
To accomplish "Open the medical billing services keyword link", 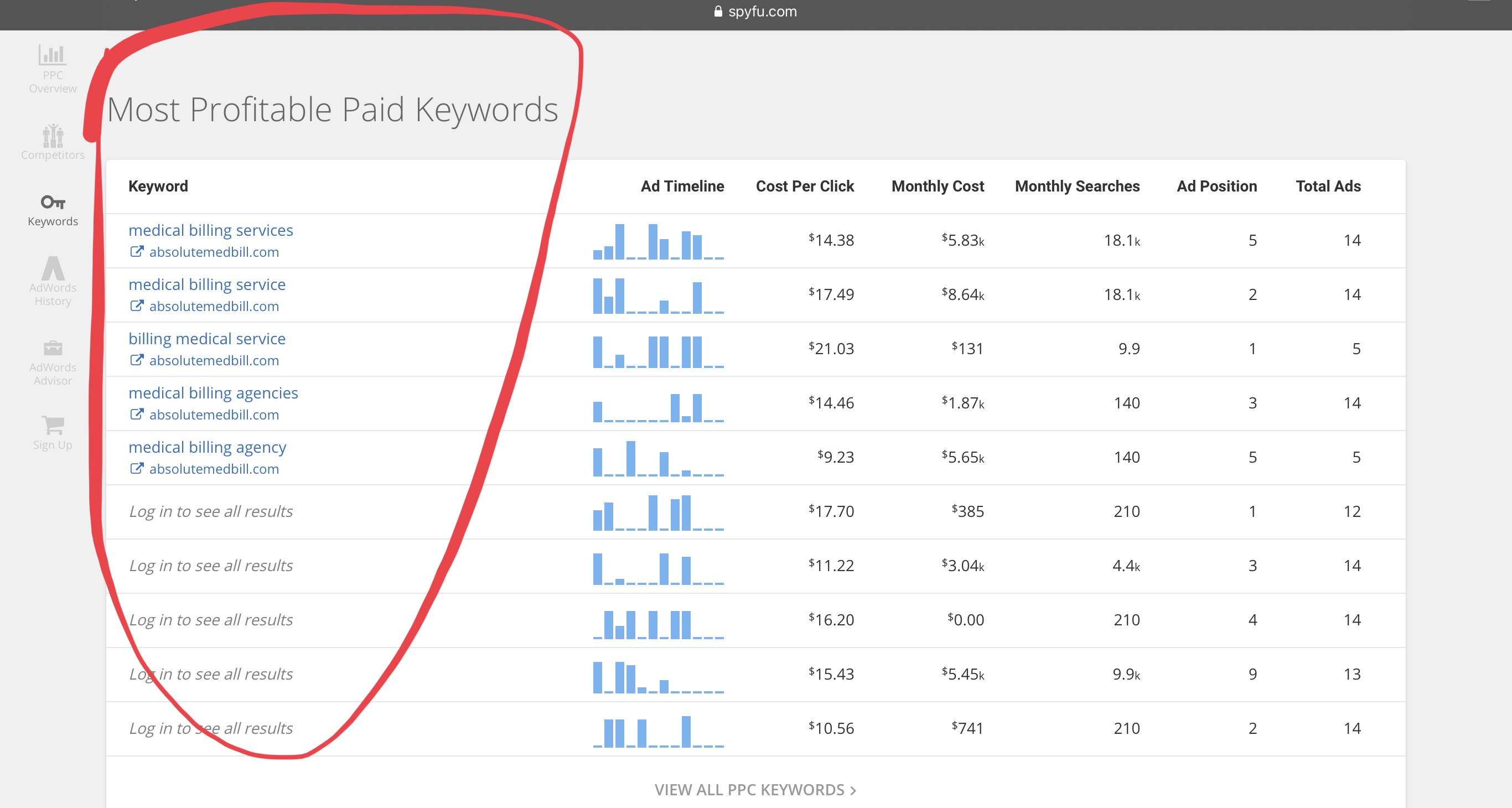I will click(x=211, y=230).
